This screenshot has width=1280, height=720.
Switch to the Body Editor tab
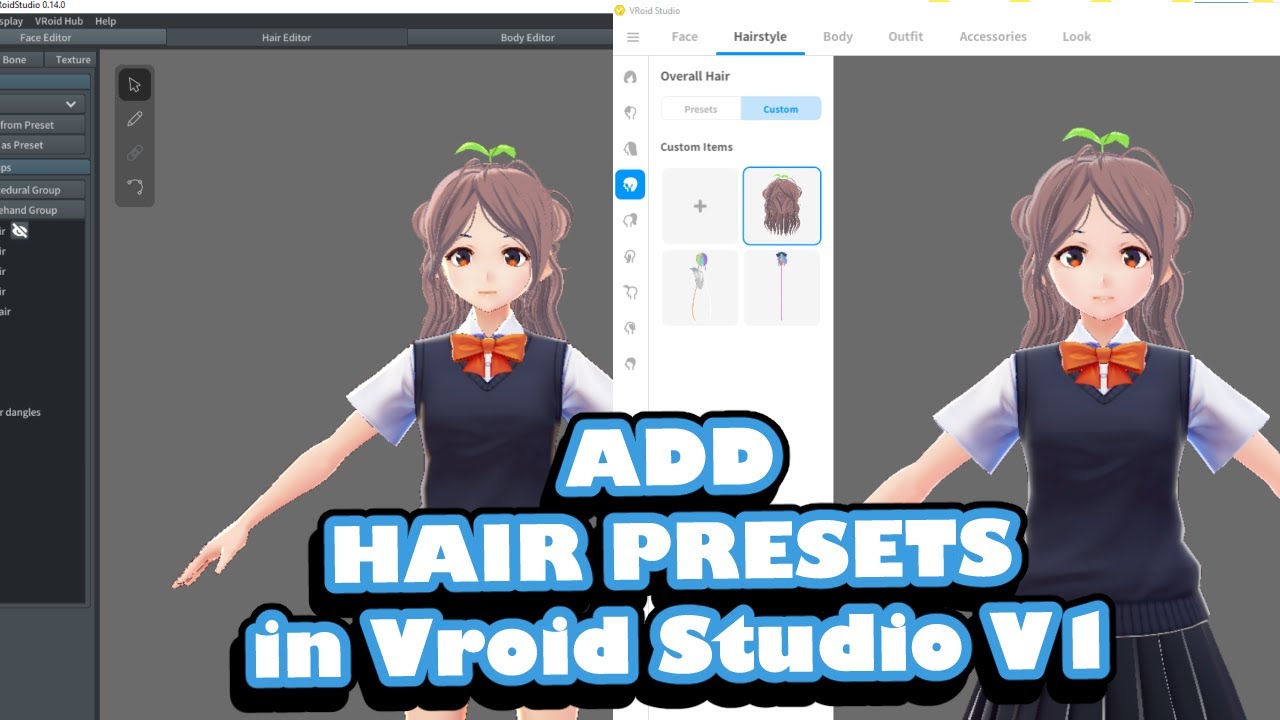(510, 38)
